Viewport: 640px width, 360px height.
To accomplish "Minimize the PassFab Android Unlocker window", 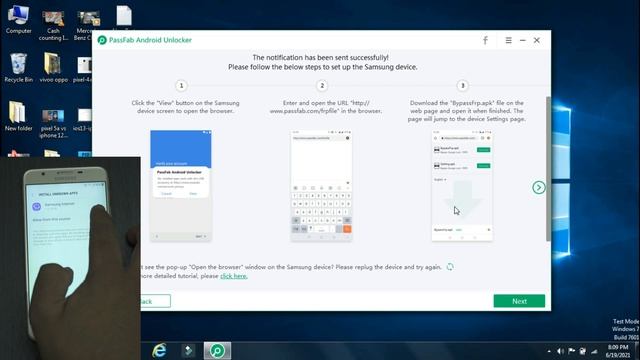I will [522, 40].
